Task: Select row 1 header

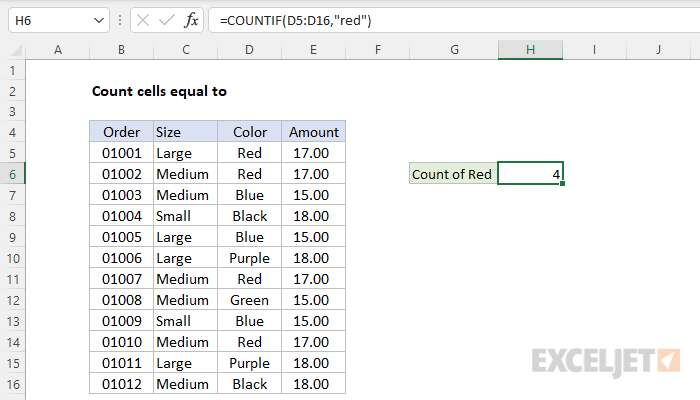Action: click(12, 70)
